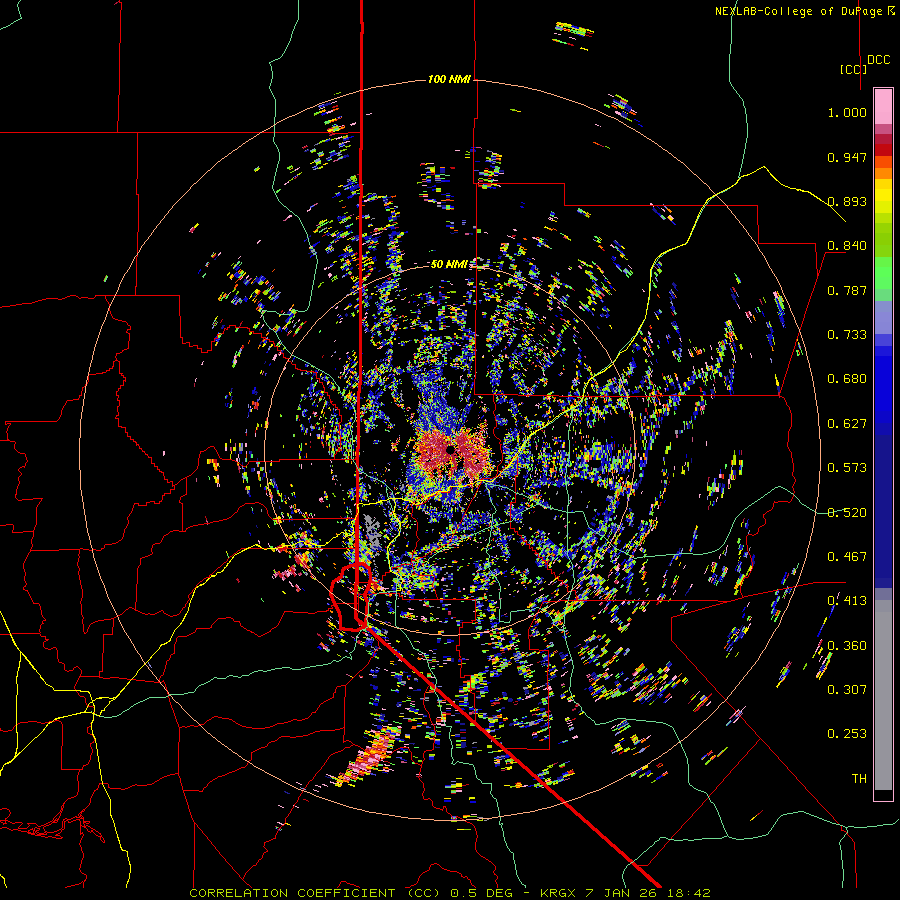Image resolution: width=900 pixels, height=900 pixels.
Task: Select the 0.360 scale value
Action: [x=847, y=646]
